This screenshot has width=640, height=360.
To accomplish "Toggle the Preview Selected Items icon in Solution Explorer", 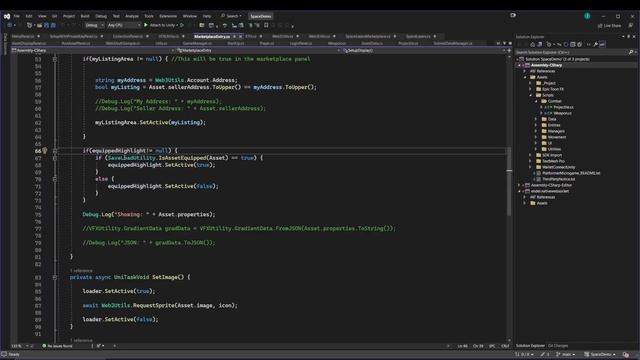I will (602, 44).
